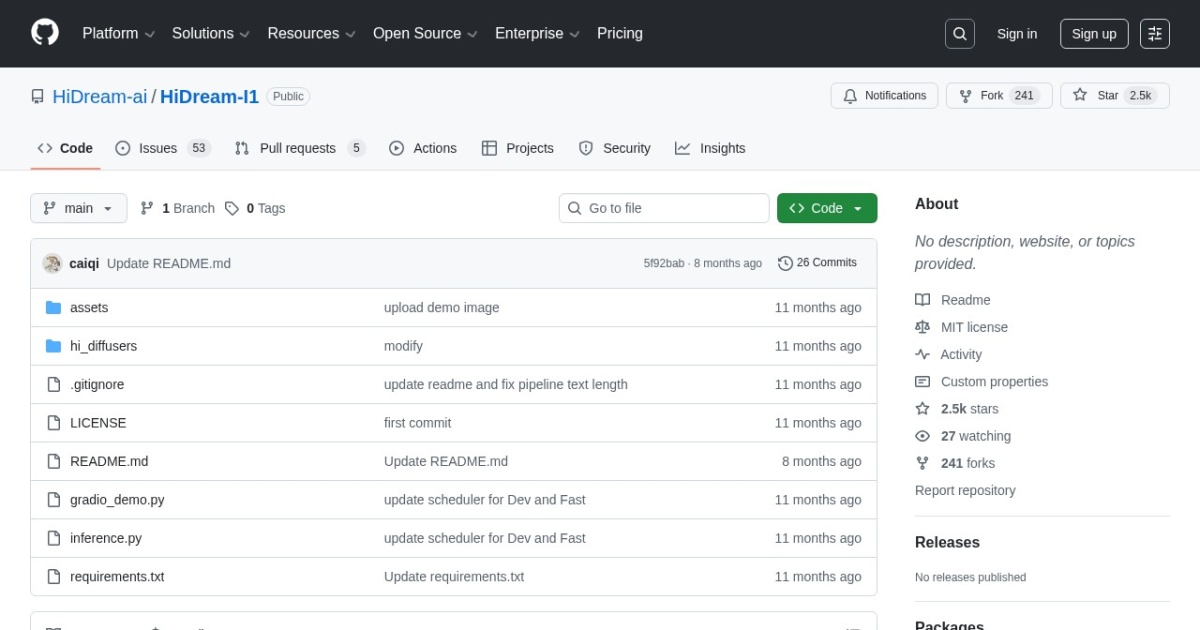Click the Sign up button

tap(1093, 34)
